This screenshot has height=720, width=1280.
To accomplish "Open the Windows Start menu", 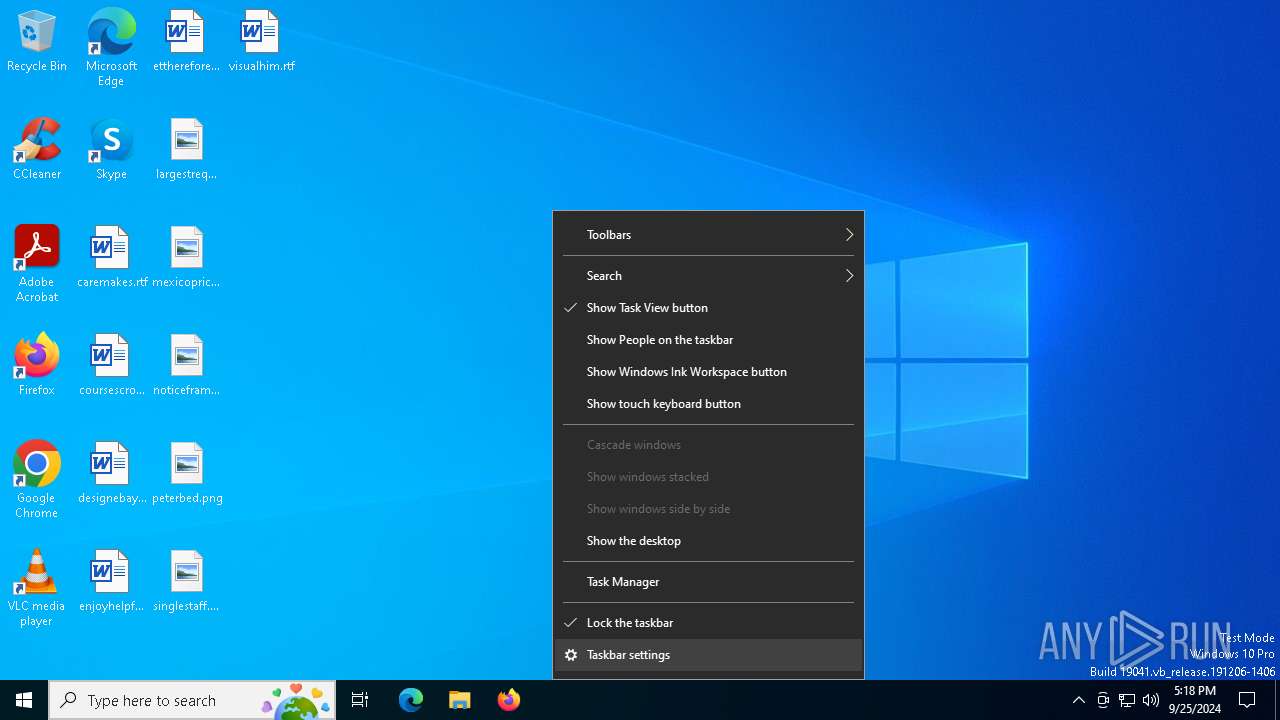I will click(x=24, y=700).
